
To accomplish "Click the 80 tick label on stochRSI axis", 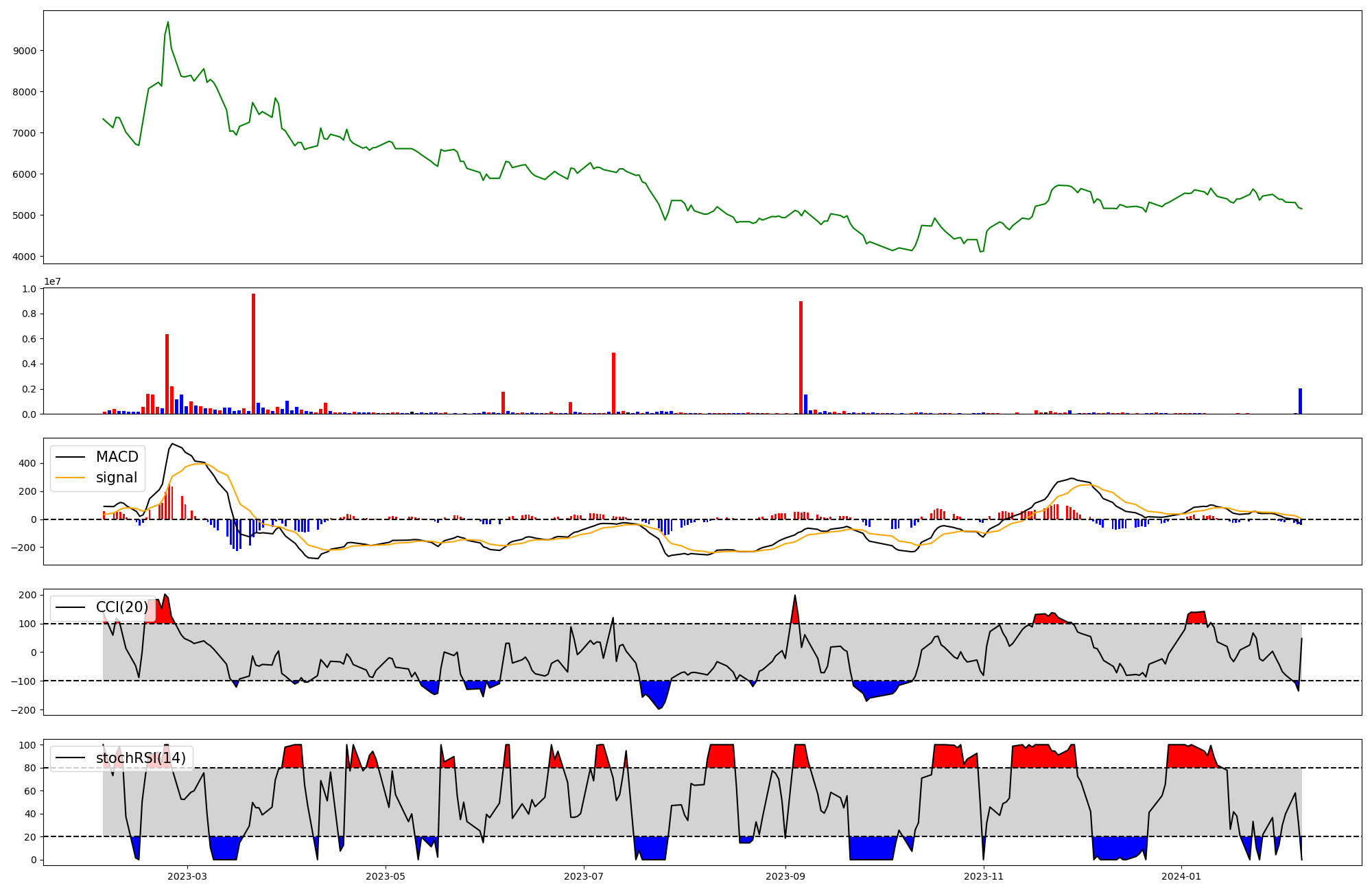I will click(30, 768).
